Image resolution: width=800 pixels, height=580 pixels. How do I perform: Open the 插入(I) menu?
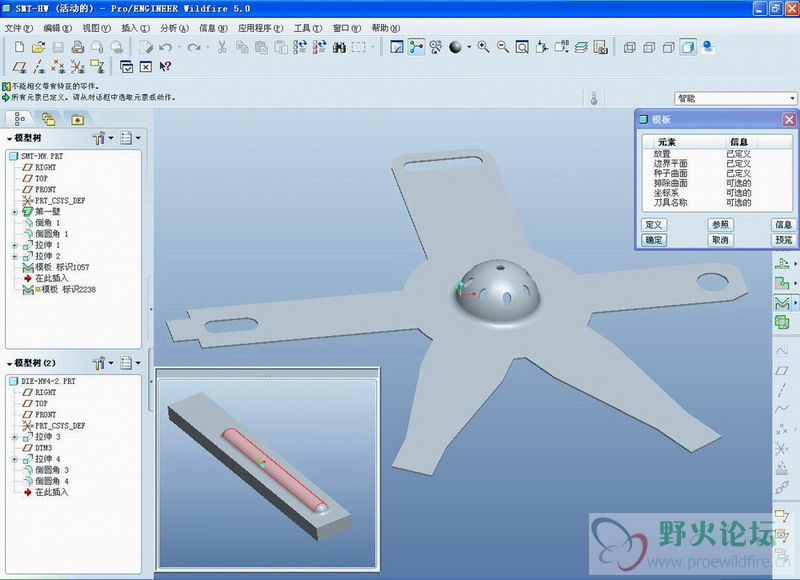pyautogui.click(x=135, y=28)
